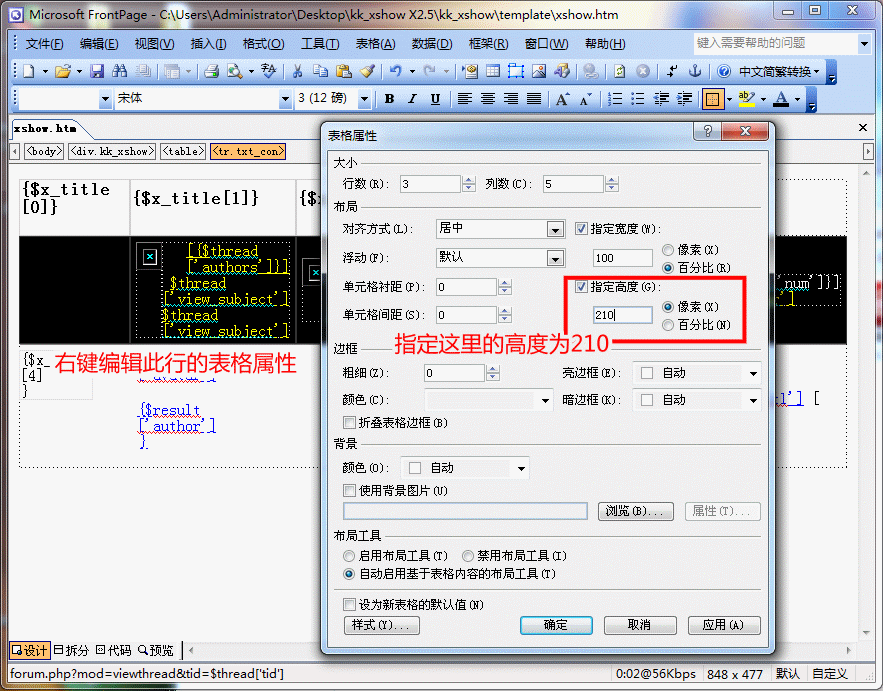Viewport: 883px width, 691px height.
Task: Open the border 颜色 dropdown arrow
Action: (x=545, y=400)
